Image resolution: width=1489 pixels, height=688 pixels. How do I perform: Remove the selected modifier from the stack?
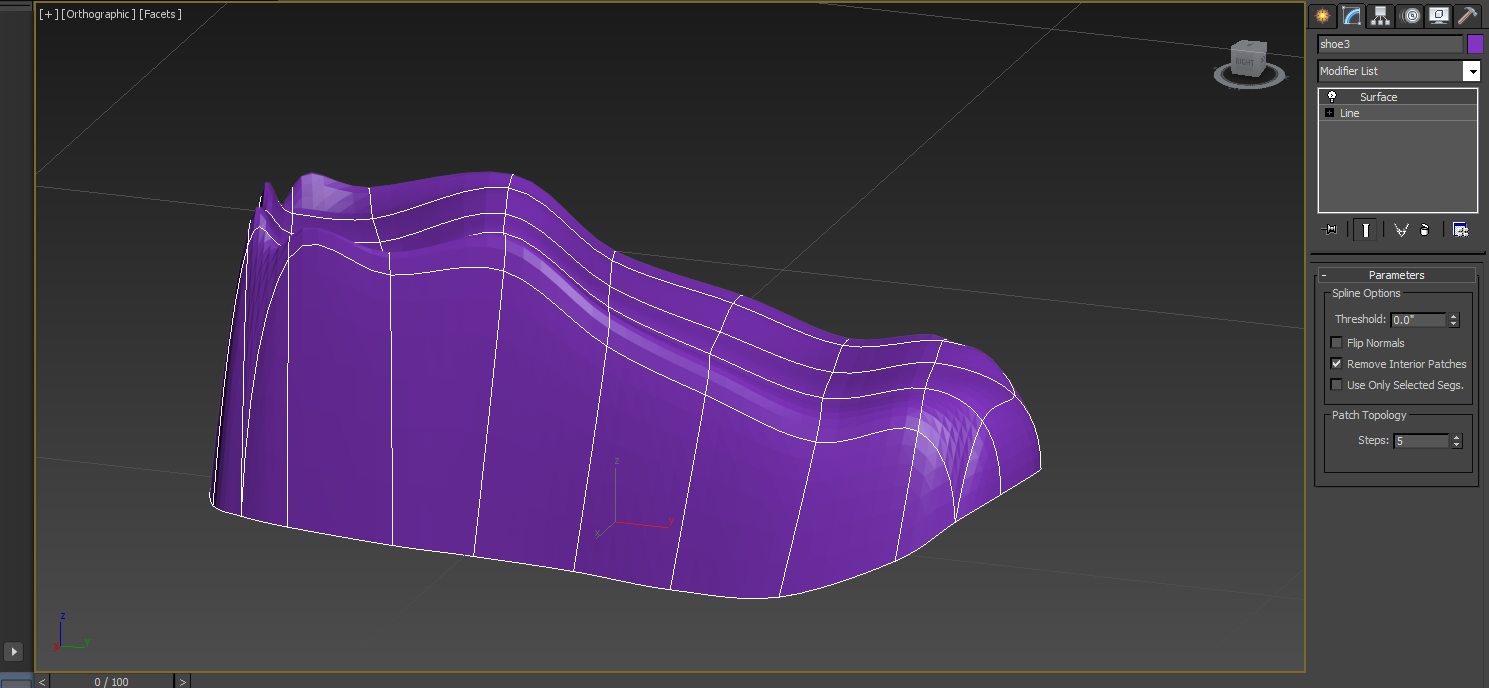pos(1424,229)
